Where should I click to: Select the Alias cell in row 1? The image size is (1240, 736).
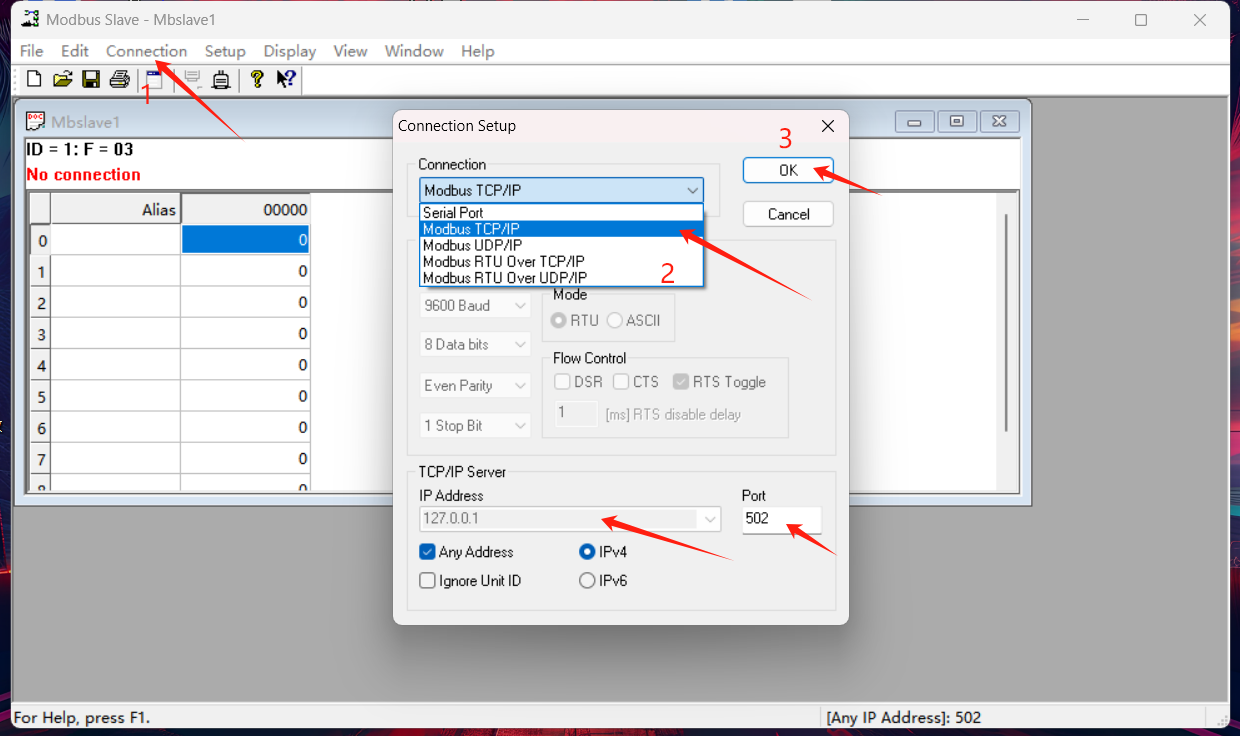(x=116, y=271)
